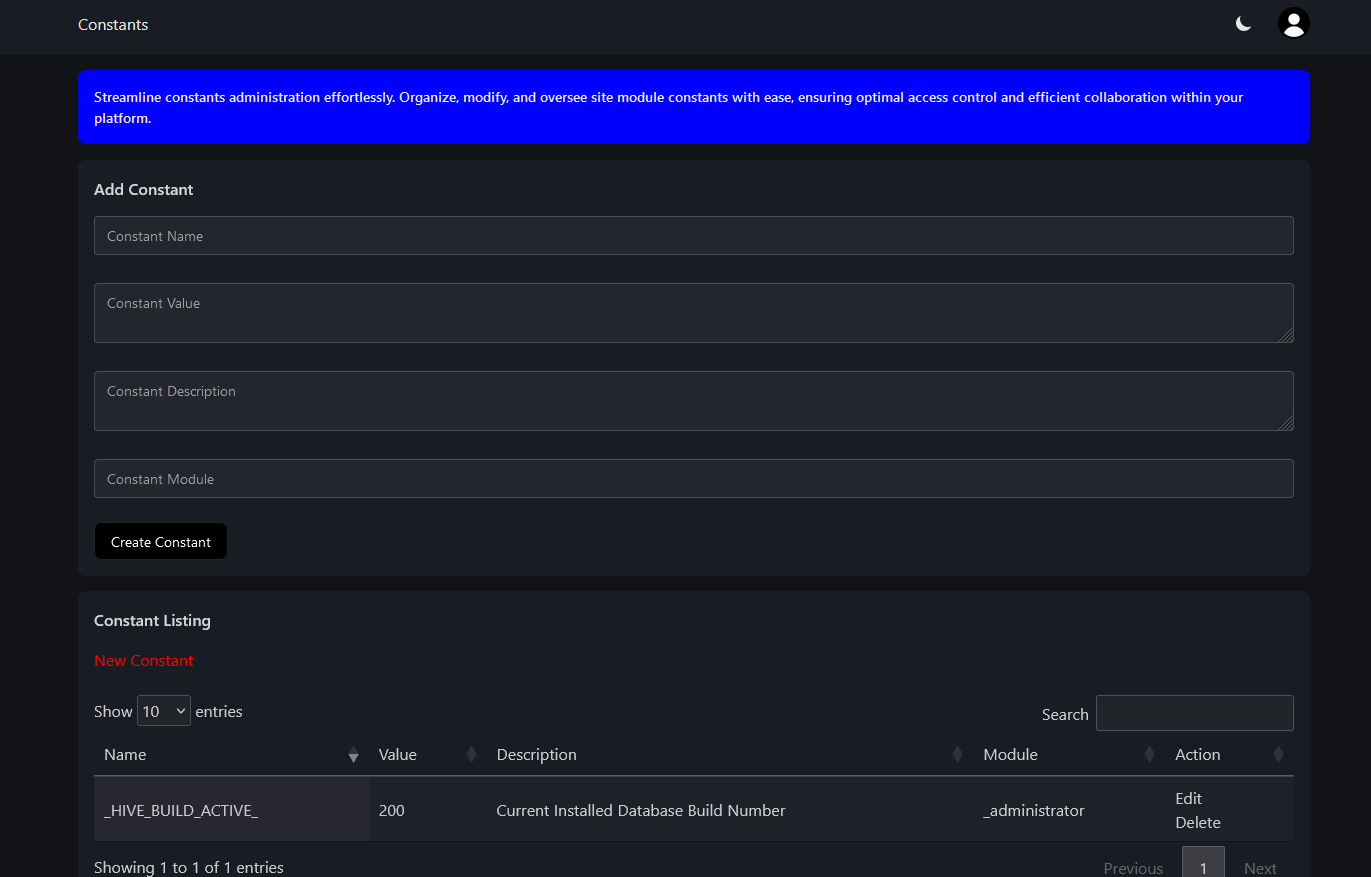This screenshot has width=1371, height=877.
Task: Focus the Constant Value text area
Action: tap(693, 313)
